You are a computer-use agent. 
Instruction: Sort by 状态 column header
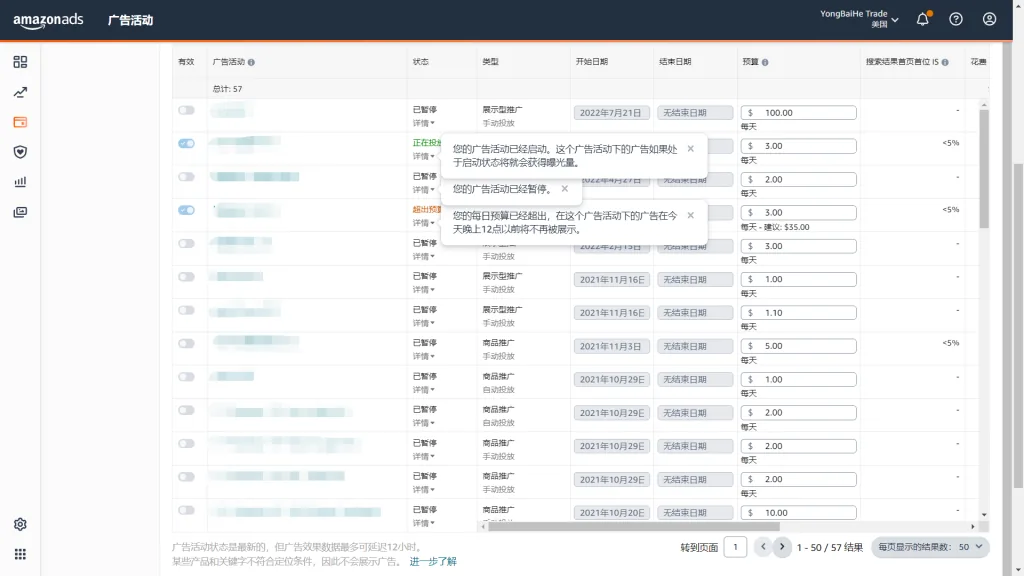pos(421,62)
